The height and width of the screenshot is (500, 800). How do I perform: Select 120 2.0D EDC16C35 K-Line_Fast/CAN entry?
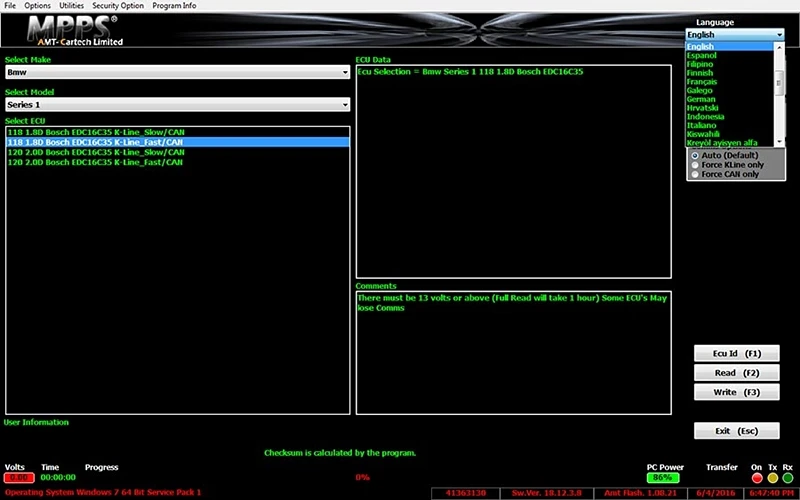[178, 162]
